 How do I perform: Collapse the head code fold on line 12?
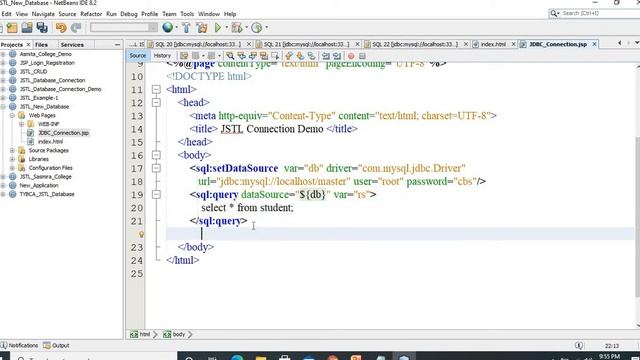[156, 102]
